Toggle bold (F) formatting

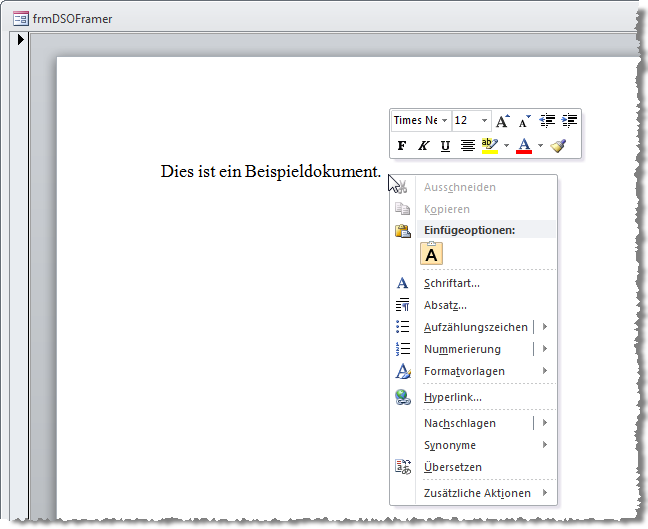pos(402,146)
